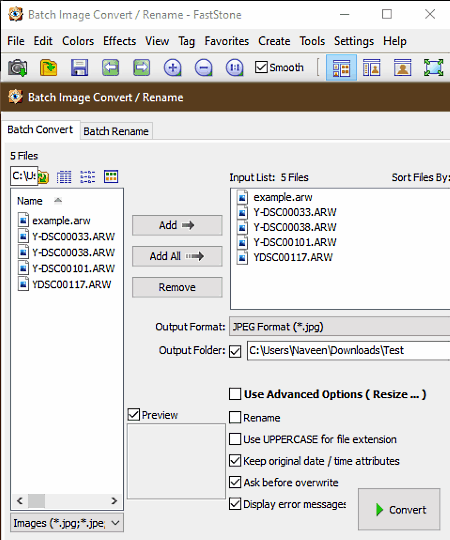Open the Tag menu
450x540 pixels.
(x=187, y=42)
